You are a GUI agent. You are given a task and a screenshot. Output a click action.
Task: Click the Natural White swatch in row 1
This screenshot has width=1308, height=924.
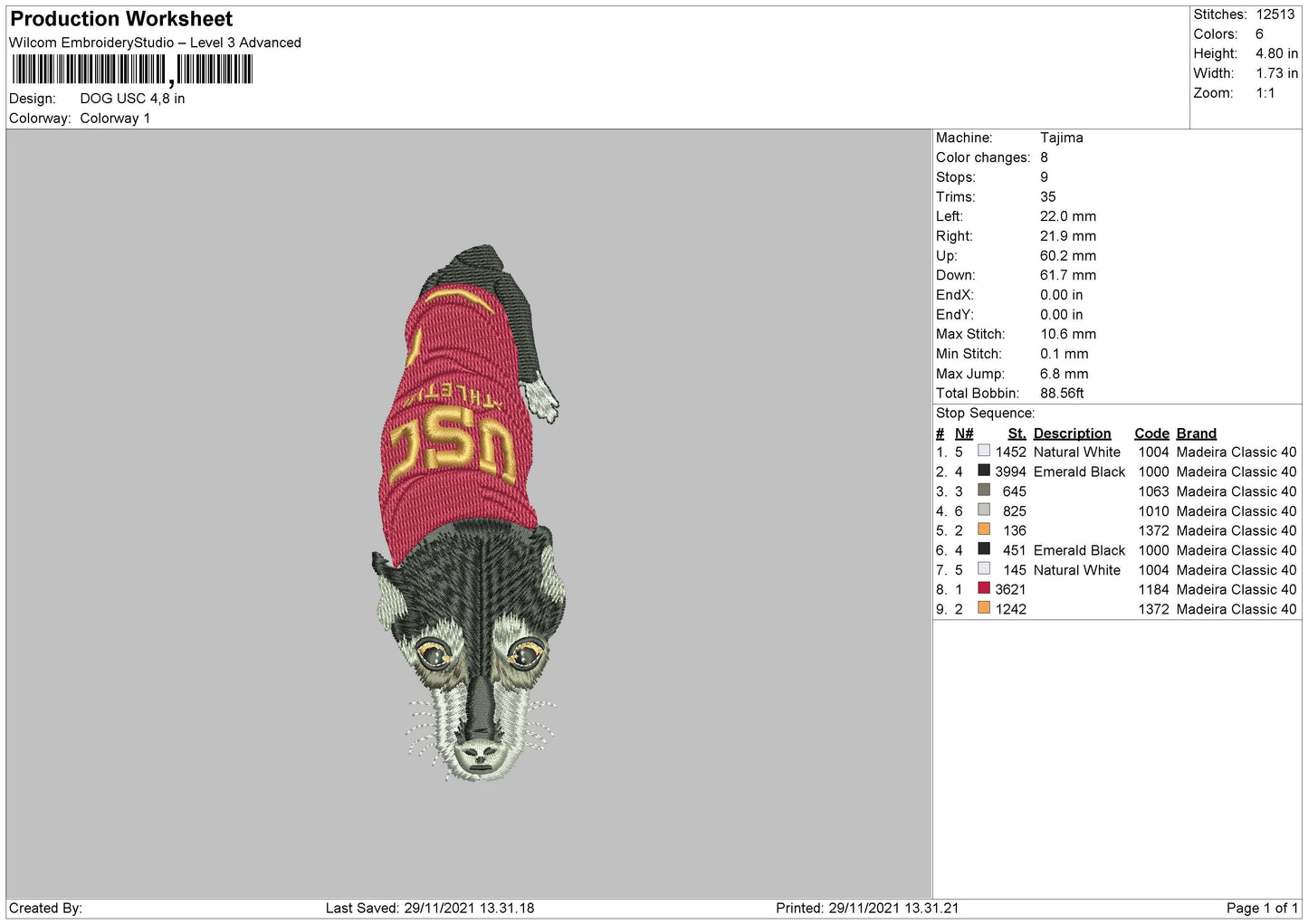(x=984, y=451)
